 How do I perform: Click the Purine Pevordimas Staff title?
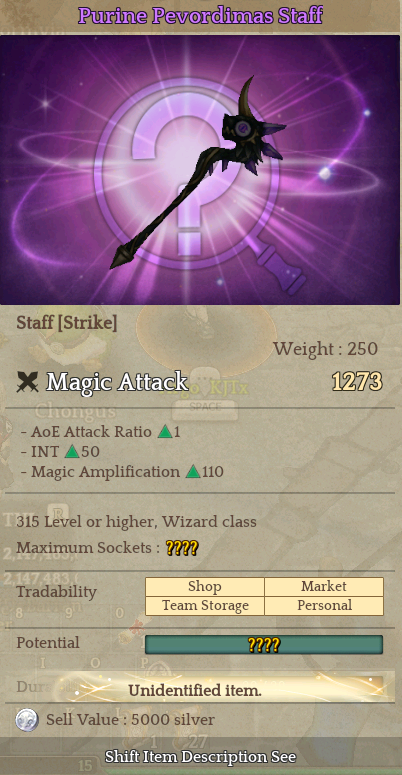point(200,16)
